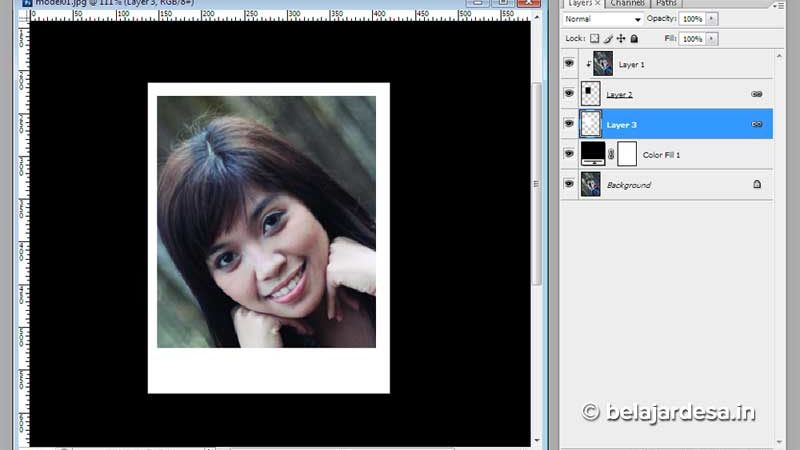Click the link icon on Layer 3
Viewport: 800px width, 450px height.
coord(757,124)
